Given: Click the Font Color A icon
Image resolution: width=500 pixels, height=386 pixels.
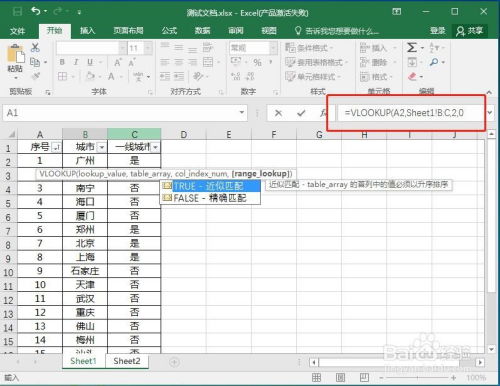Looking at the screenshot, I should pyautogui.click(x=111, y=77).
